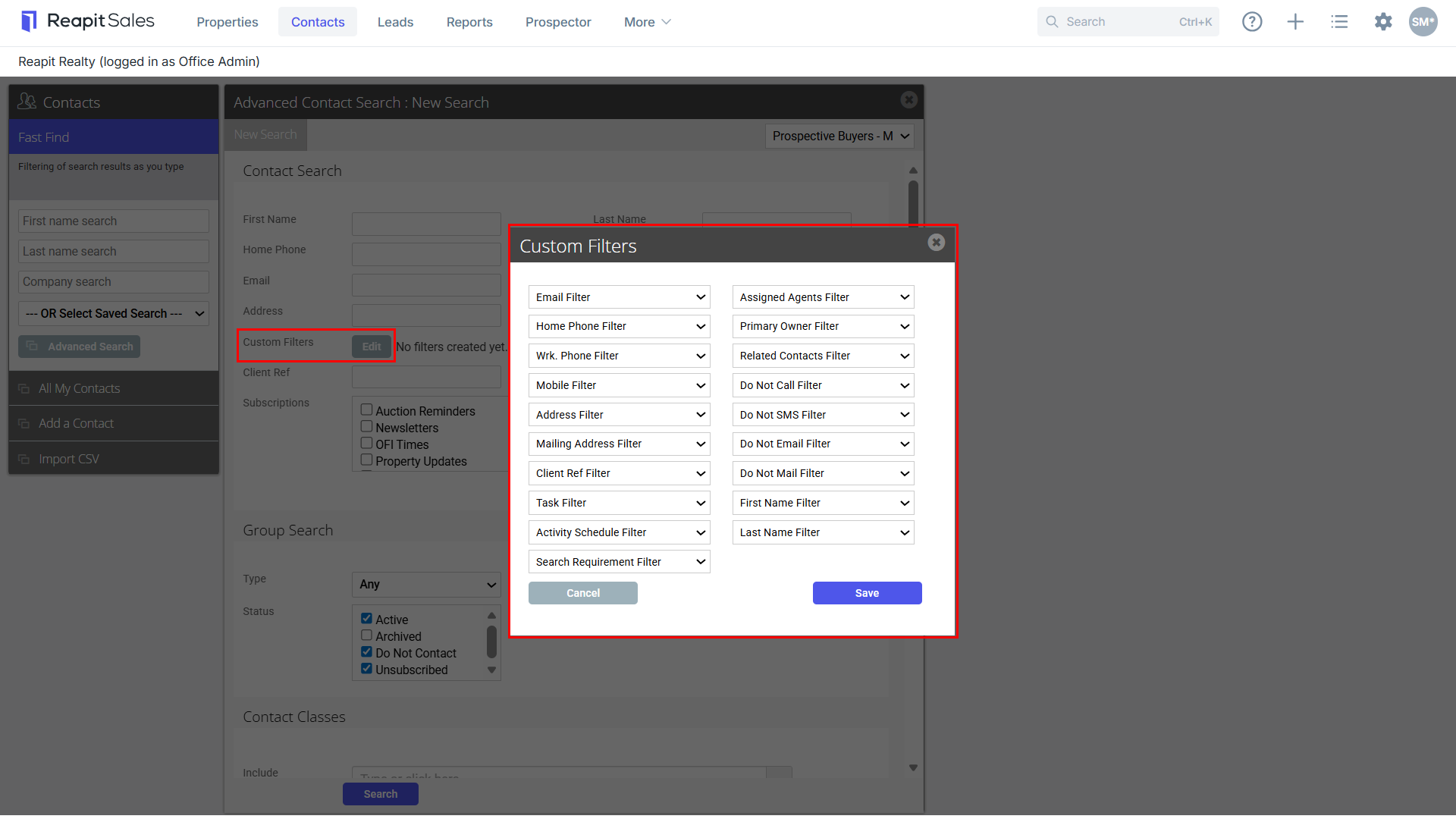Expand the Email Filter dropdown
Image resolution: width=1456 pixels, height=819 pixels.
[619, 297]
